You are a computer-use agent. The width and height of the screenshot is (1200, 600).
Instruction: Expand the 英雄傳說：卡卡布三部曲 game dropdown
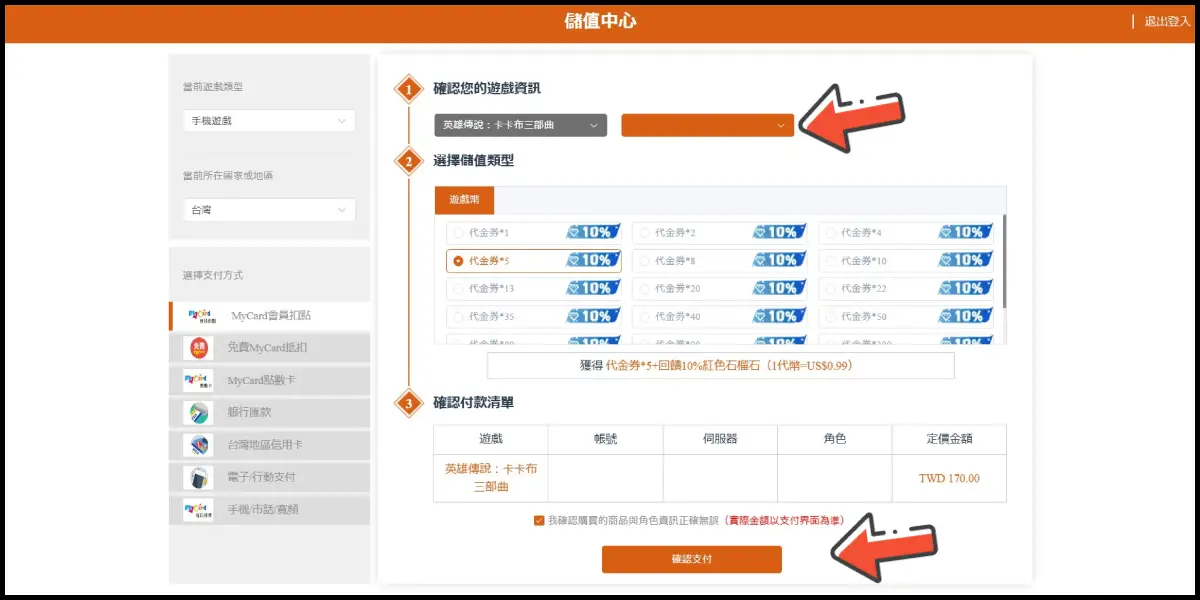point(520,125)
